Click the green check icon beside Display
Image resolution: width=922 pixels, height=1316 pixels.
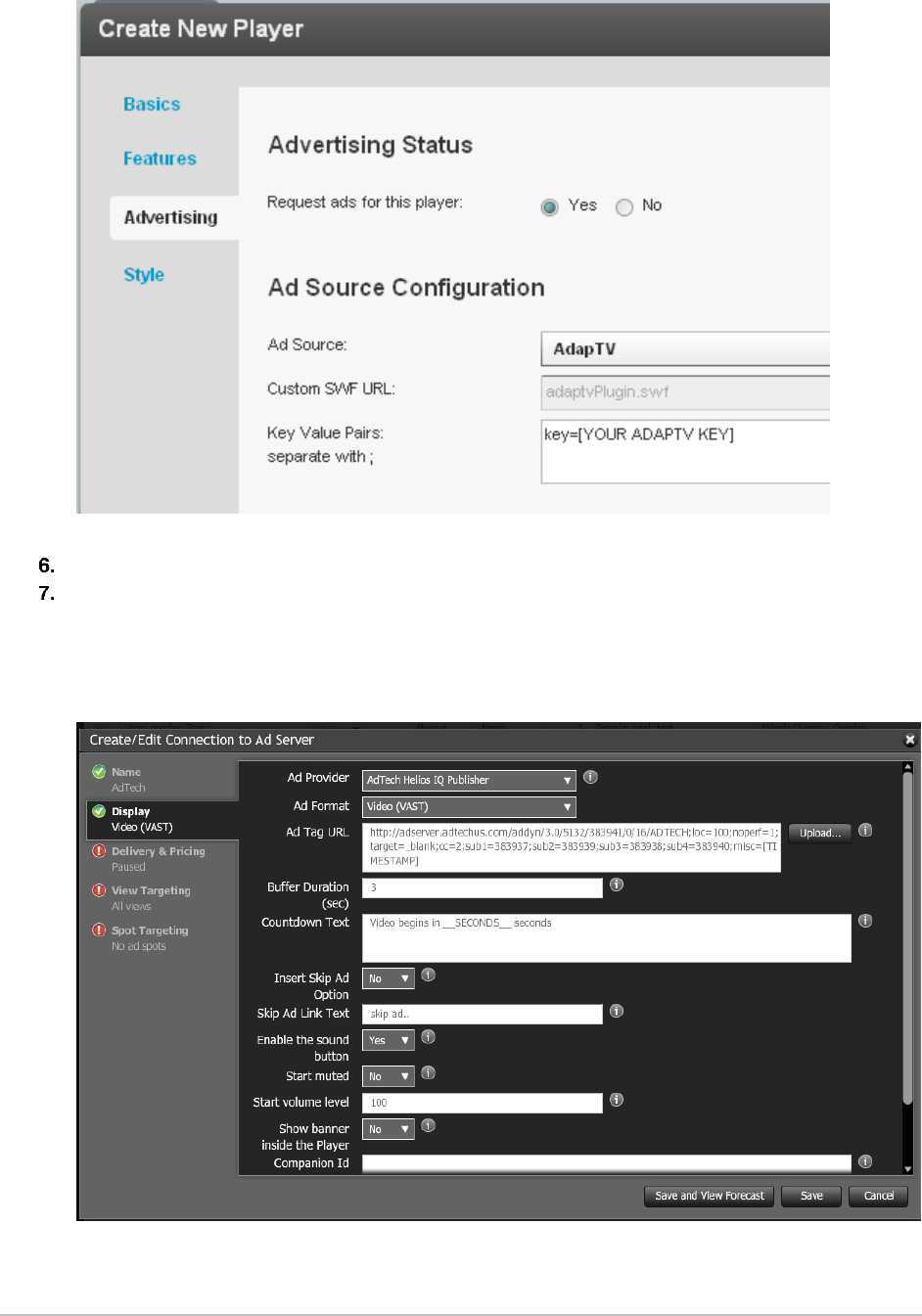coord(99,811)
